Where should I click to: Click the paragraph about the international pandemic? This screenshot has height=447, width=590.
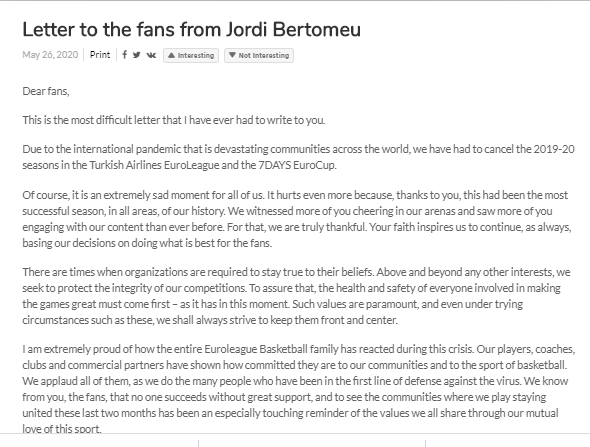(x=298, y=157)
